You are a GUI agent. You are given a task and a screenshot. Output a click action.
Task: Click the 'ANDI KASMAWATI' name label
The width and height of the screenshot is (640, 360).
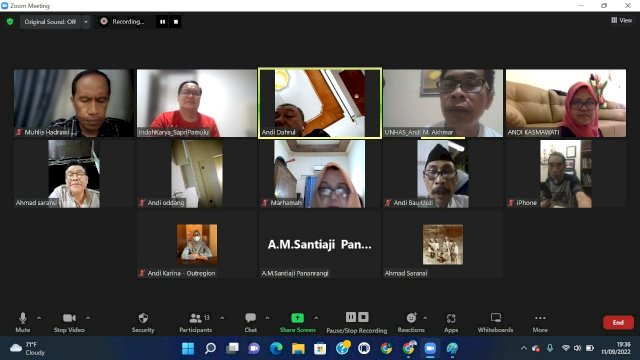pos(533,132)
